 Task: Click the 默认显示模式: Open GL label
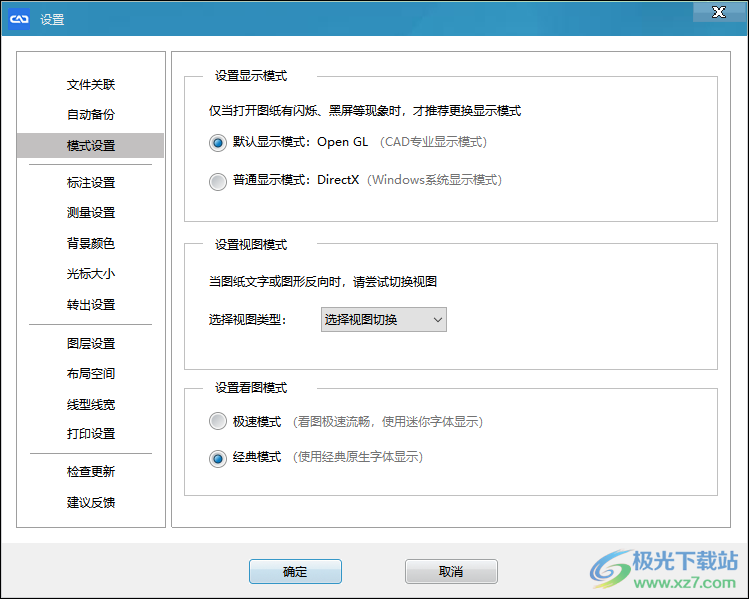tap(300, 142)
